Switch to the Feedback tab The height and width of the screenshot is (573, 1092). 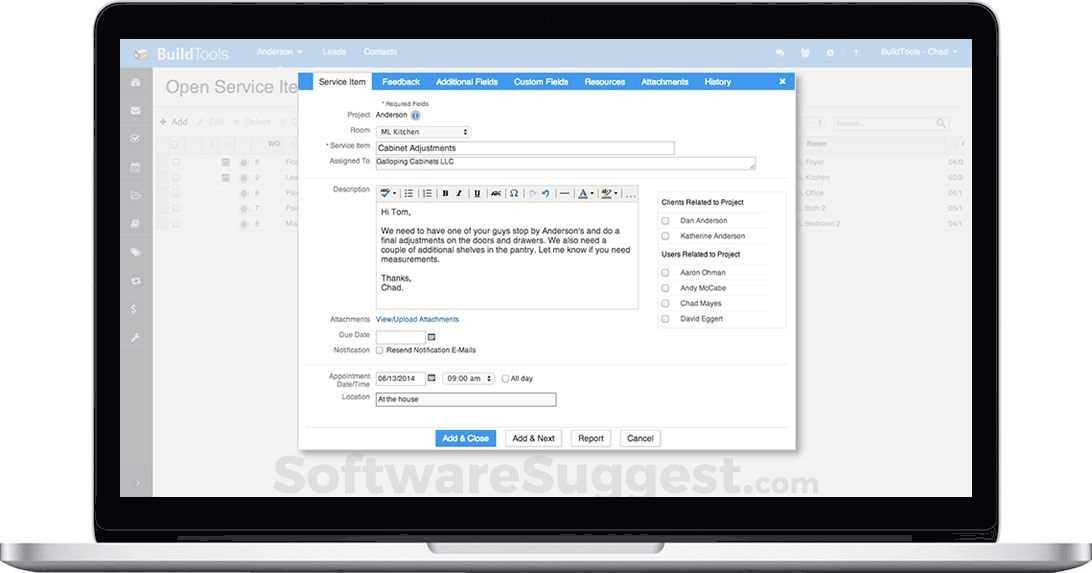point(400,82)
